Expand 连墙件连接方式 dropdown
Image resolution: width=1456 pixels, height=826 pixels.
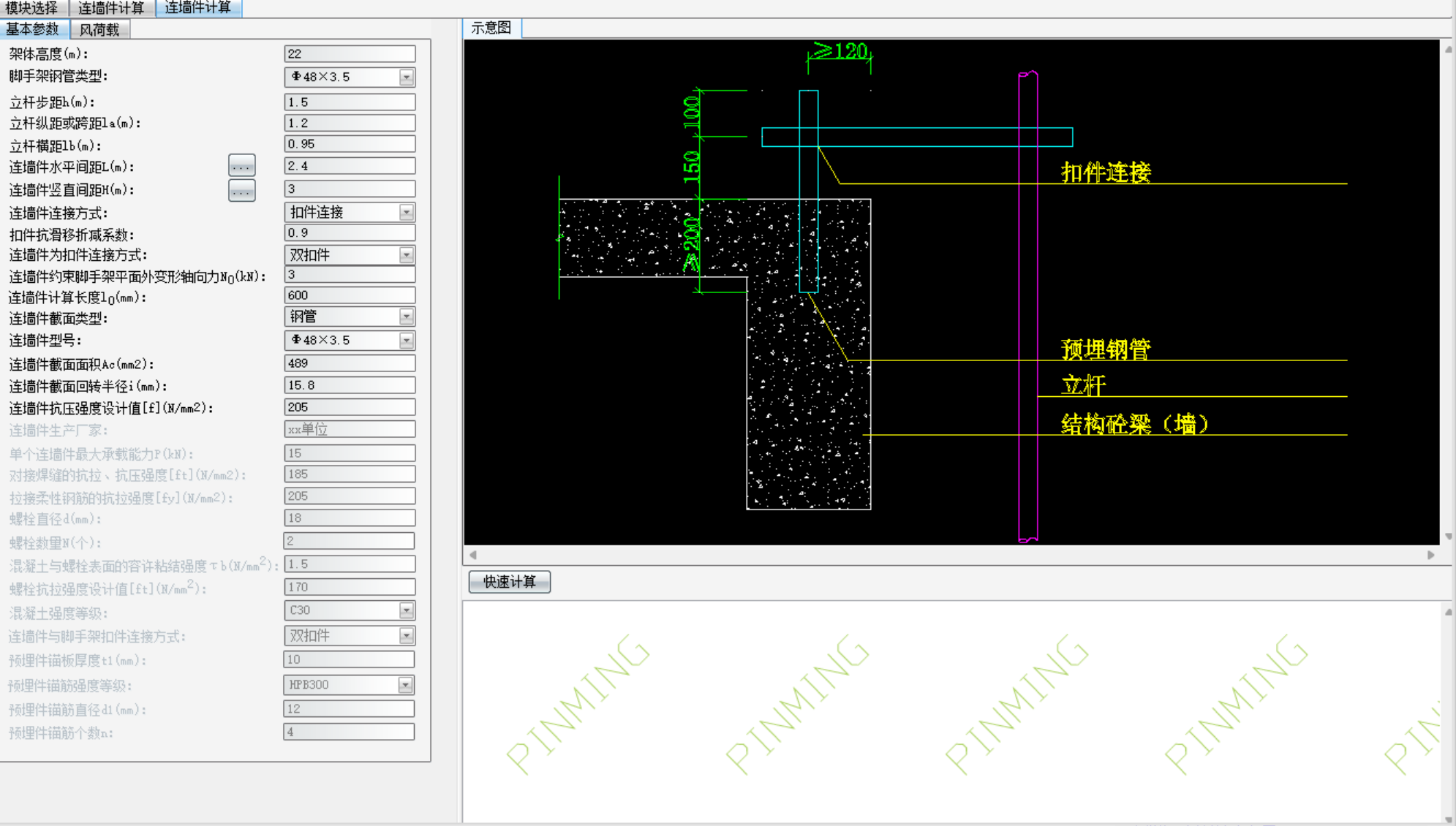[x=407, y=212]
